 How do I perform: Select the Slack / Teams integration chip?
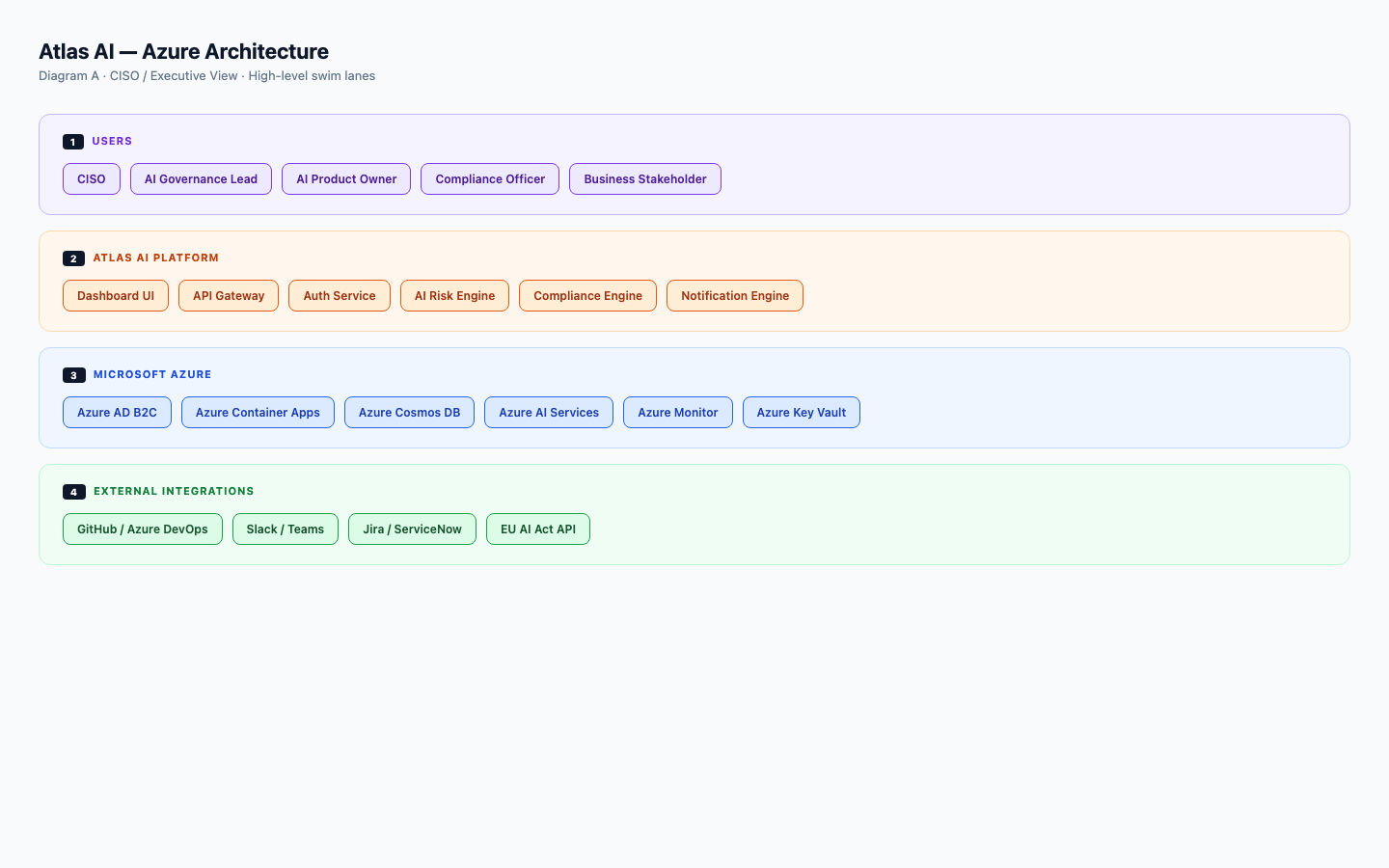click(286, 529)
